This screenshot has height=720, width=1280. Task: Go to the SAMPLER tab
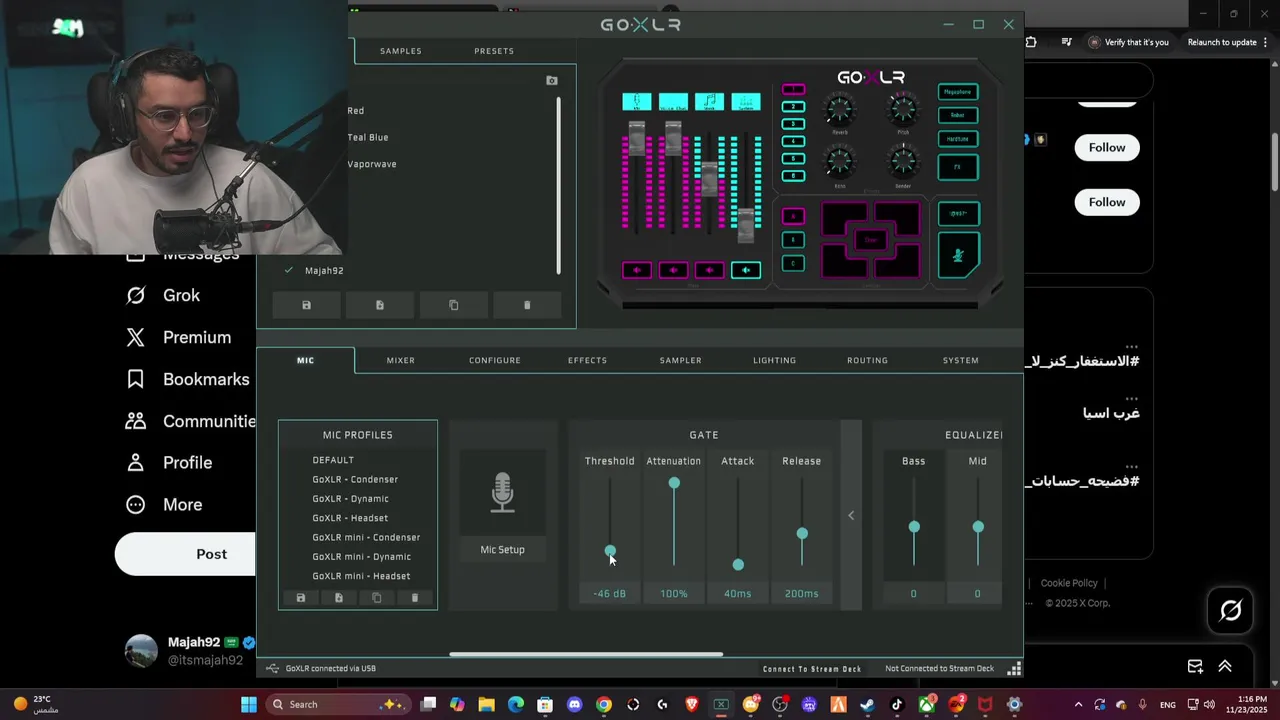tap(681, 360)
